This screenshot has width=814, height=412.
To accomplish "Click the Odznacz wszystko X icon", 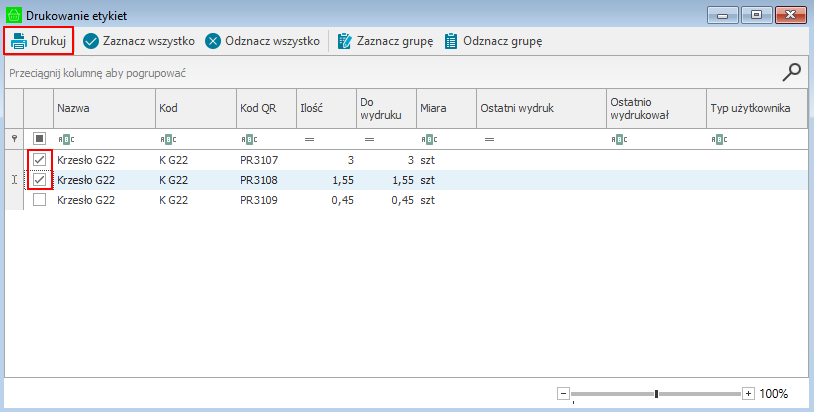I will click(x=213, y=41).
